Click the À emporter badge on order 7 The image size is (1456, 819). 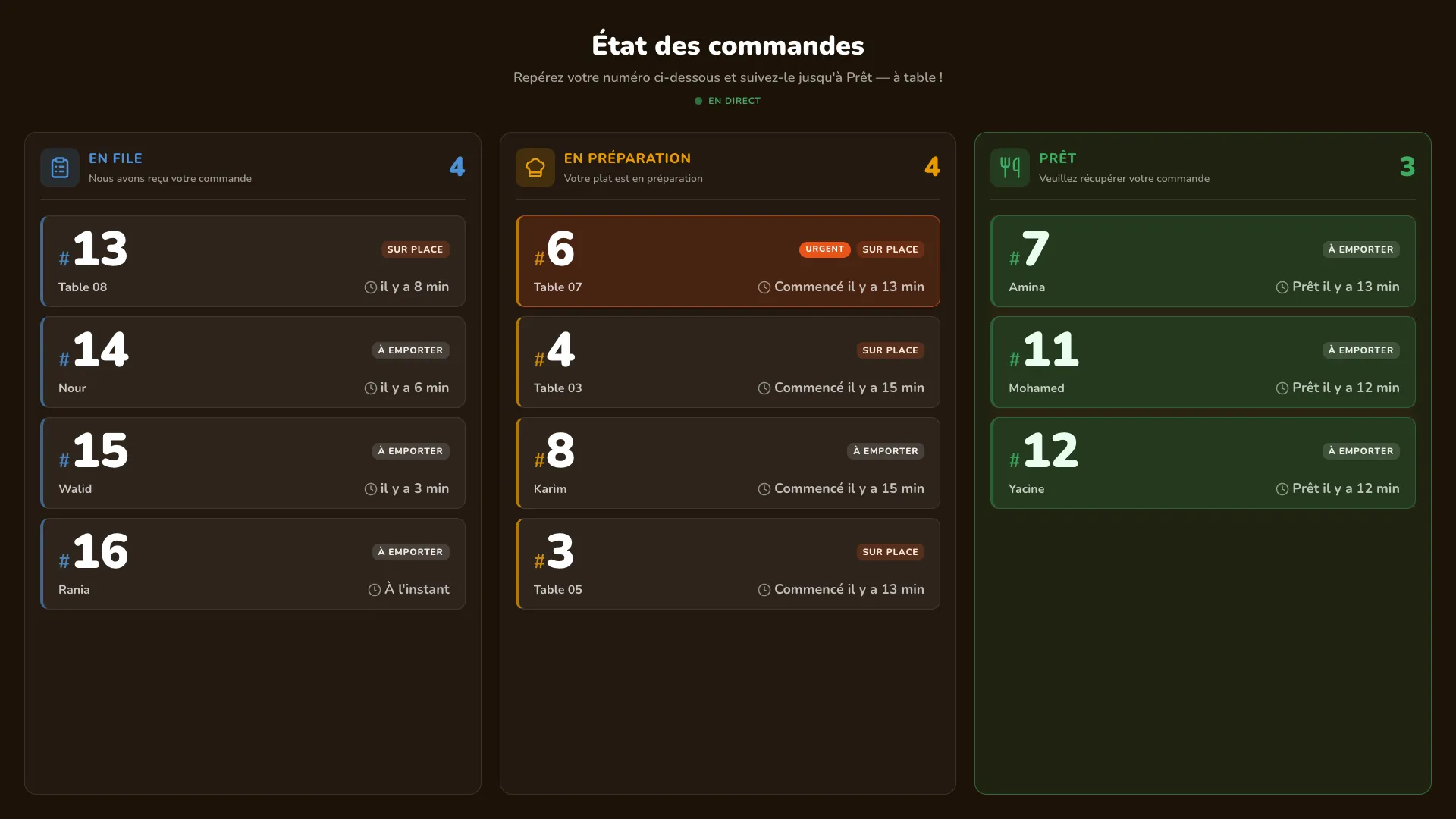click(1361, 249)
